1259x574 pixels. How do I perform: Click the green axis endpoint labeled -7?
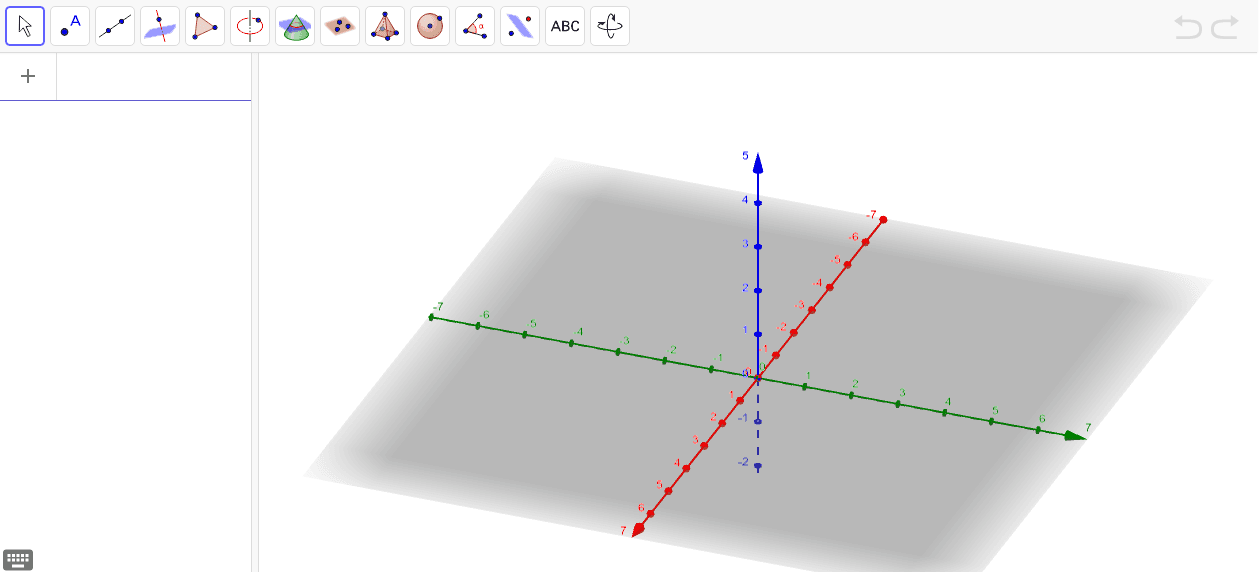point(431,317)
